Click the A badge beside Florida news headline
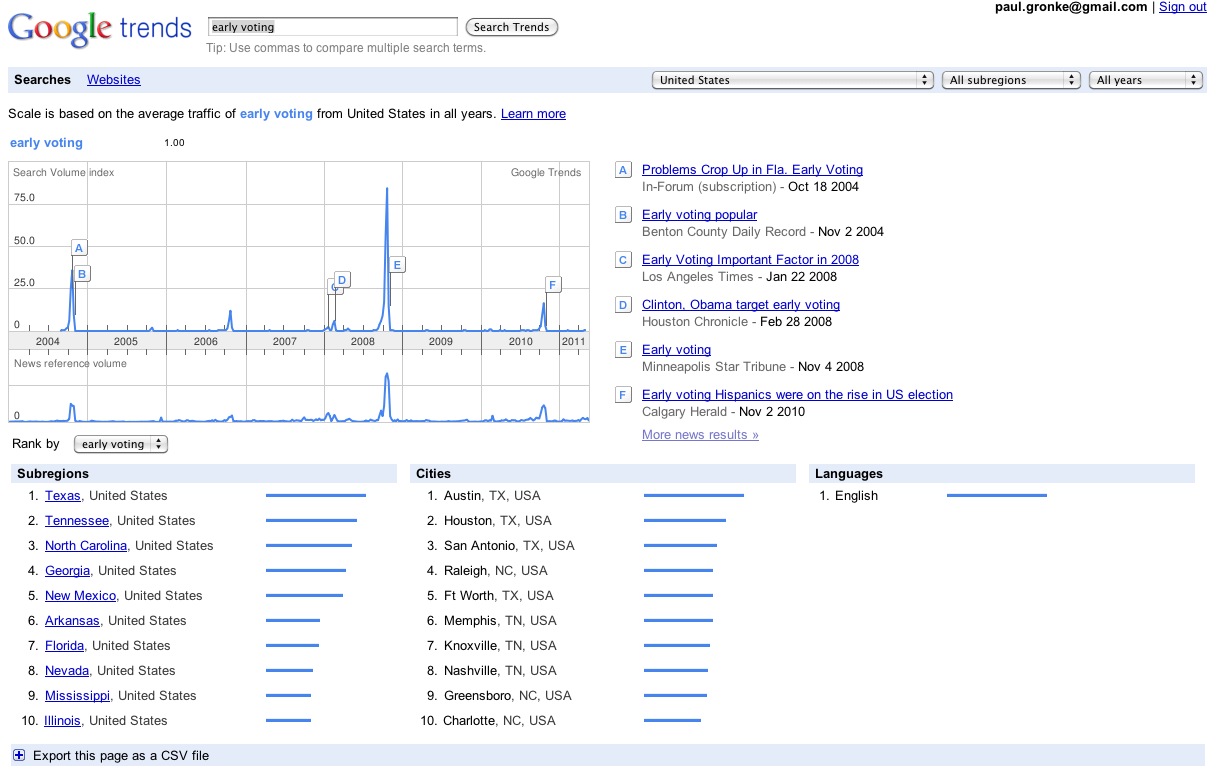The height and width of the screenshot is (780, 1212). 623,170
